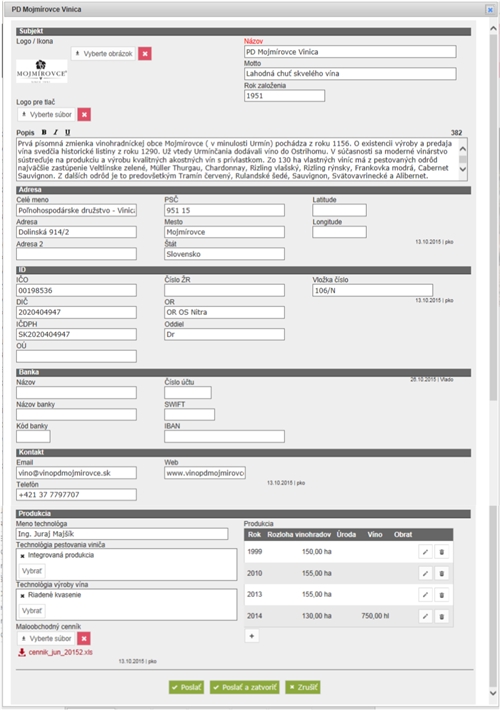Viewport: 500px width, 710px height.
Task: Edit the 1999 production row
Action: coord(425,552)
